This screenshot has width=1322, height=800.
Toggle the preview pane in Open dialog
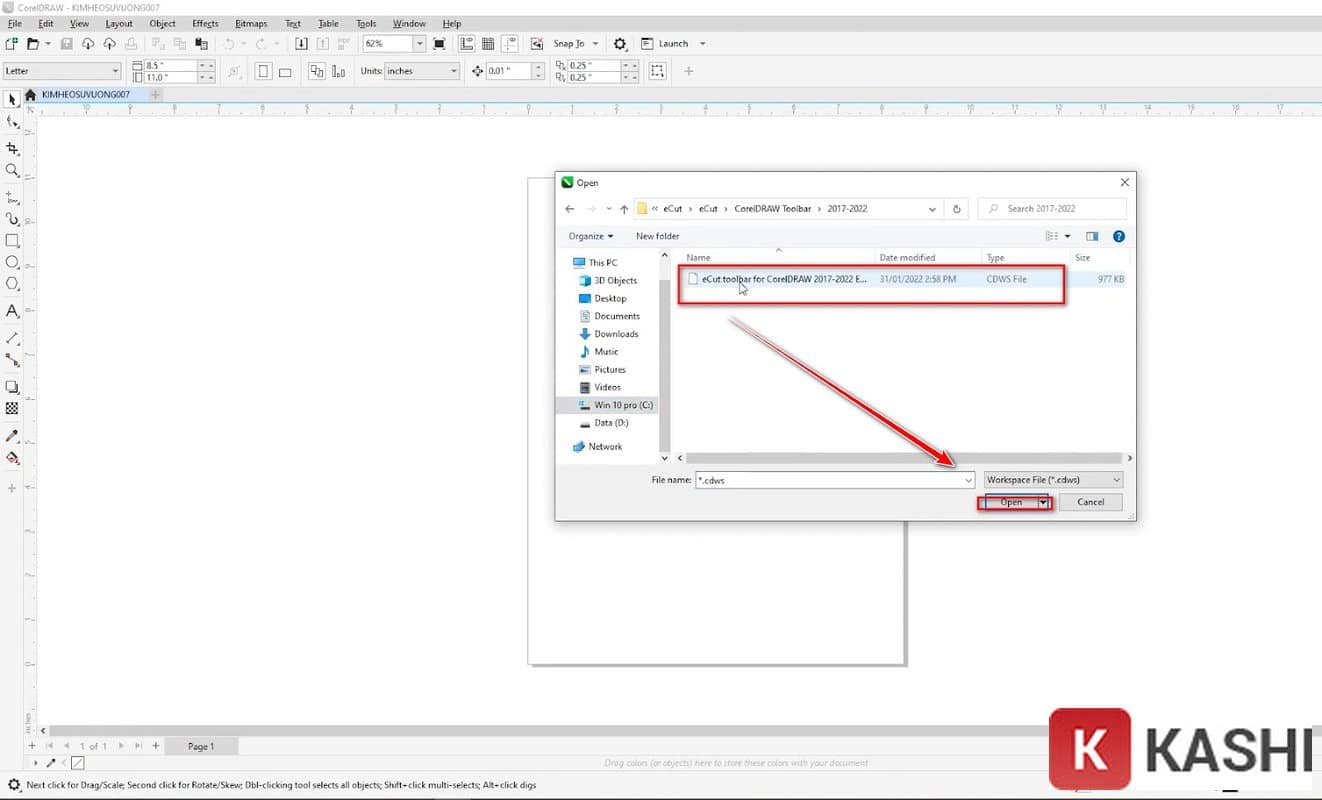1092,236
